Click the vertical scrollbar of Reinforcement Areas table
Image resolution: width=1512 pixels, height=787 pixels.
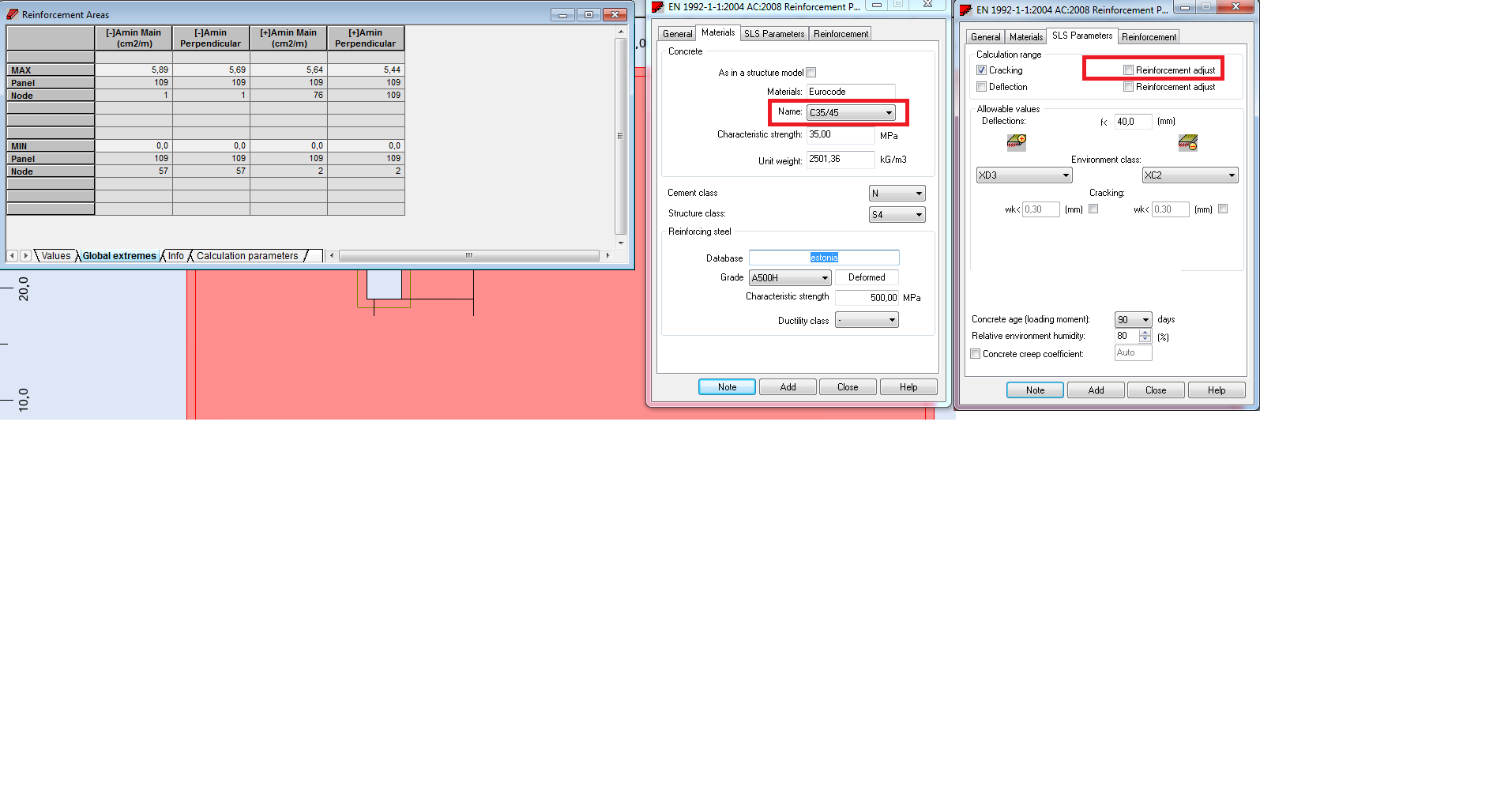620,136
